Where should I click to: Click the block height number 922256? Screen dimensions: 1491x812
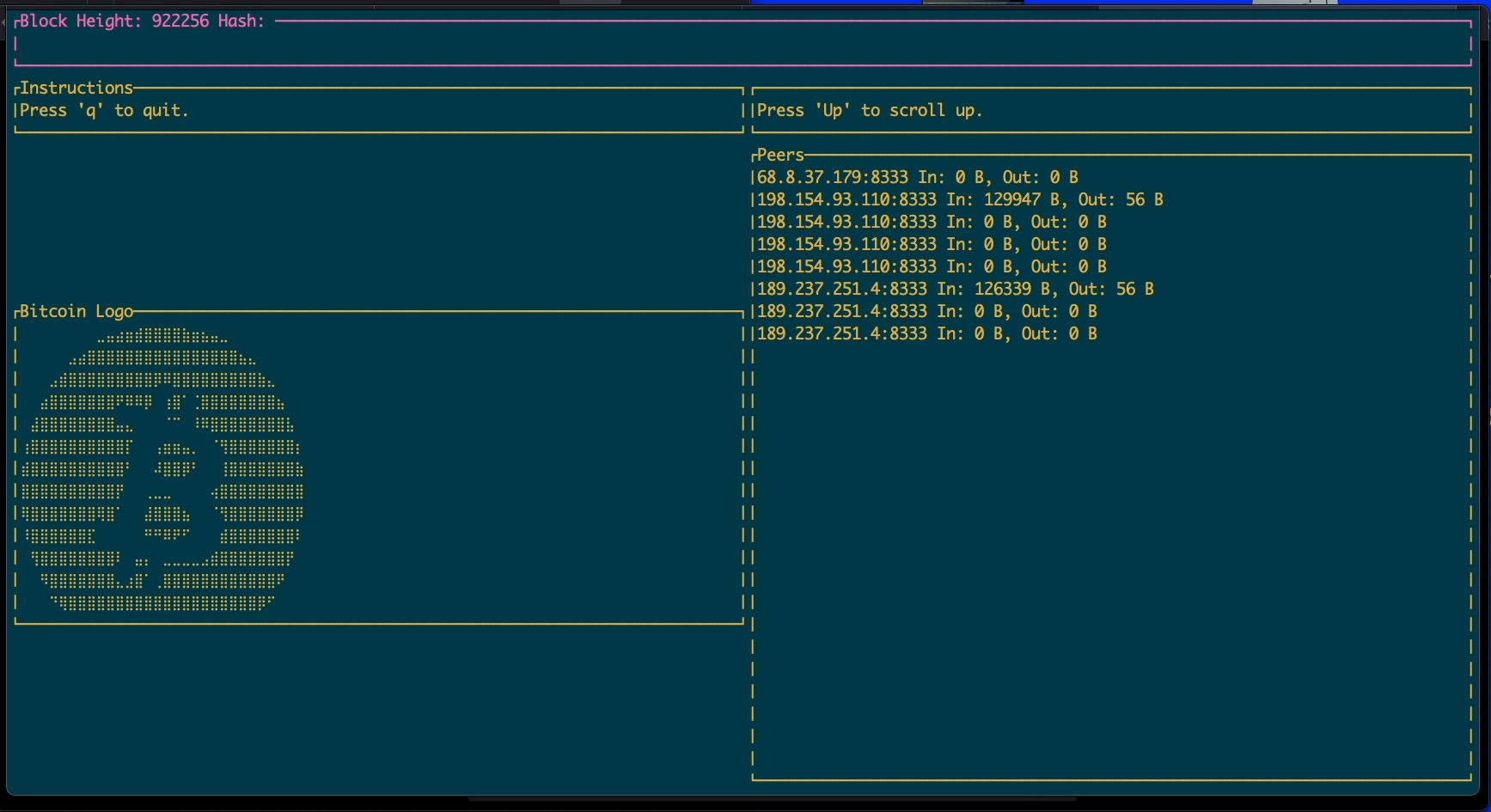180,21
